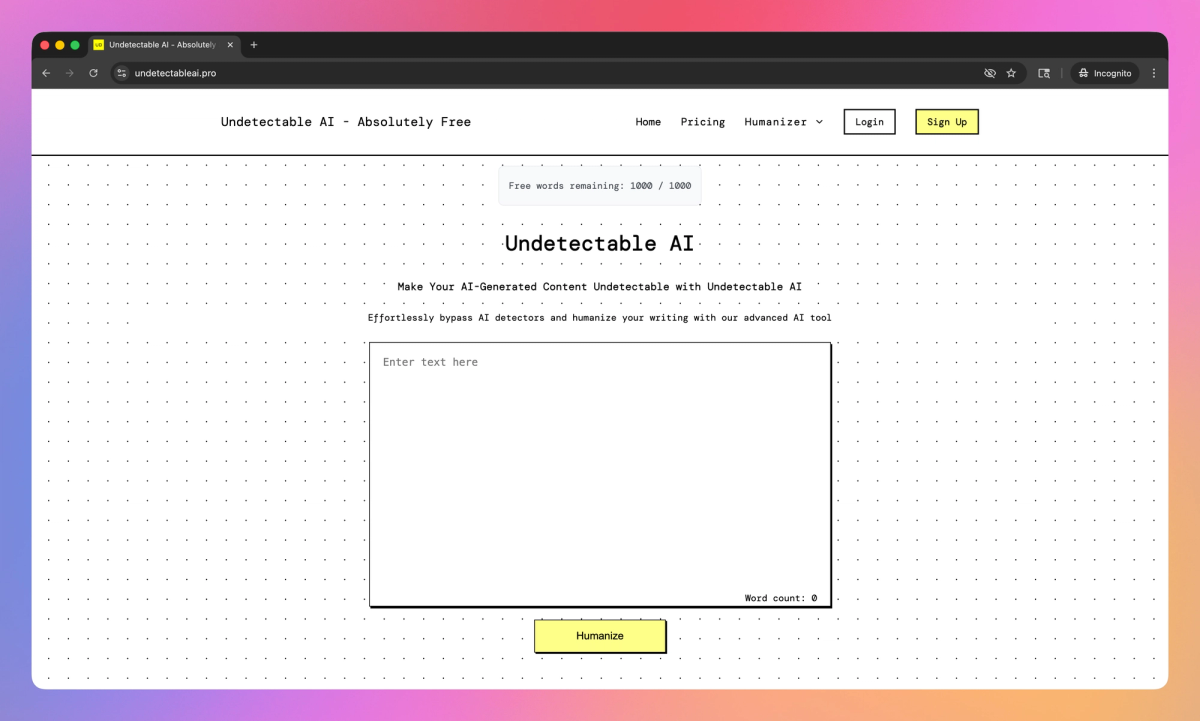Check the free words remaining counter
Image resolution: width=1200 pixels, height=721 pixels.
599,185
